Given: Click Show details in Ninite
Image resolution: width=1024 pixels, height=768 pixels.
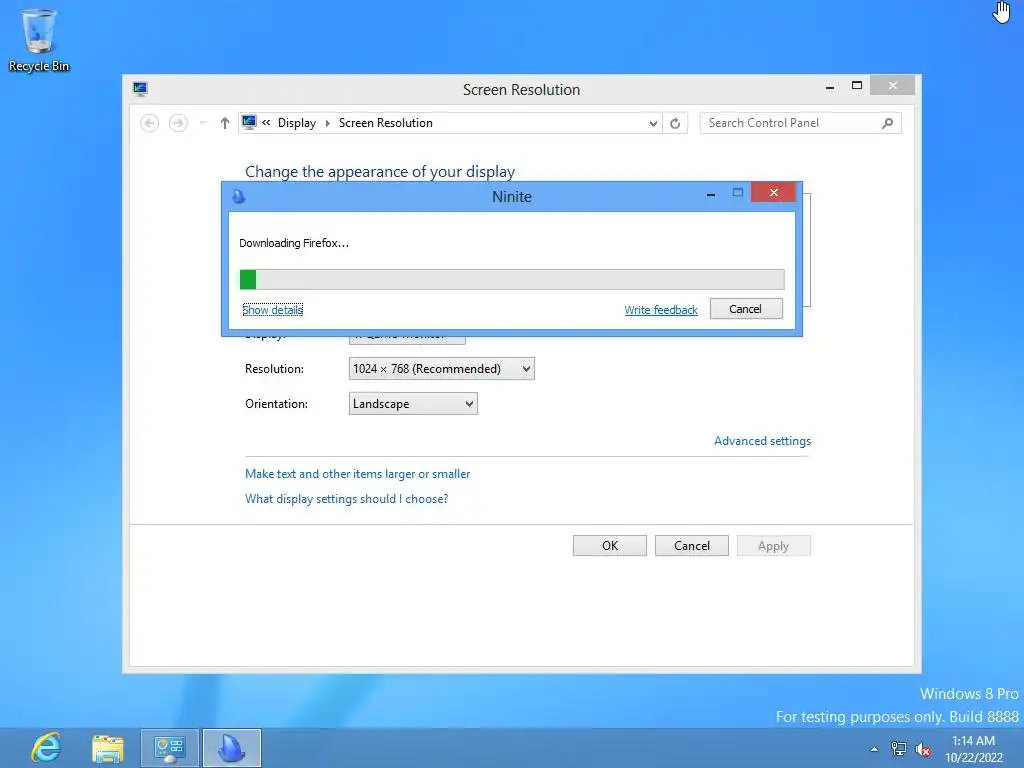Looking at the screenshot, I should (x=272, y=310).
